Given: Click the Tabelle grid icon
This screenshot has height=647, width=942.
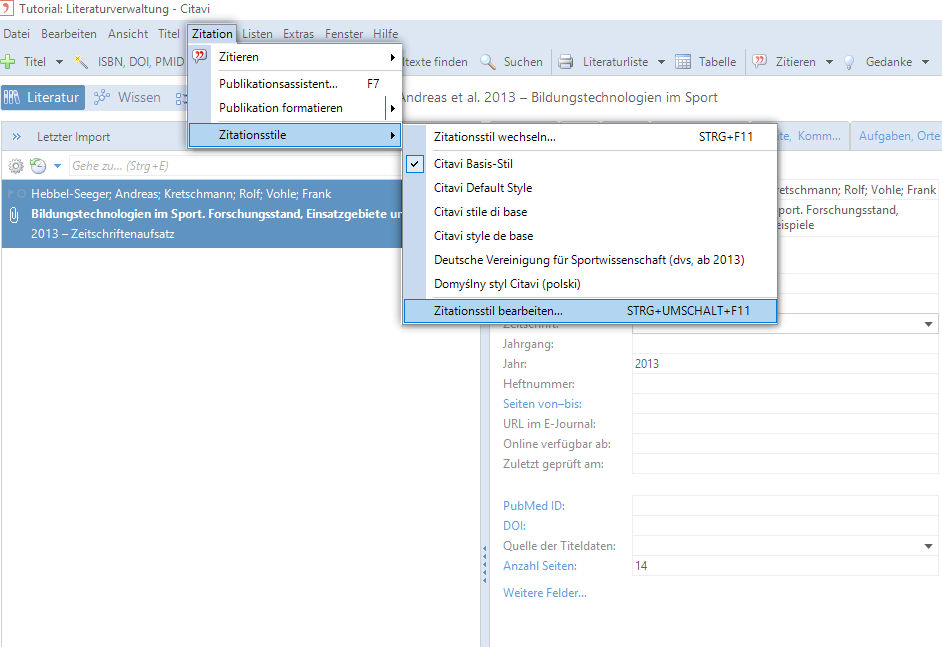Looking at the screenshot, I should [683, 61].
